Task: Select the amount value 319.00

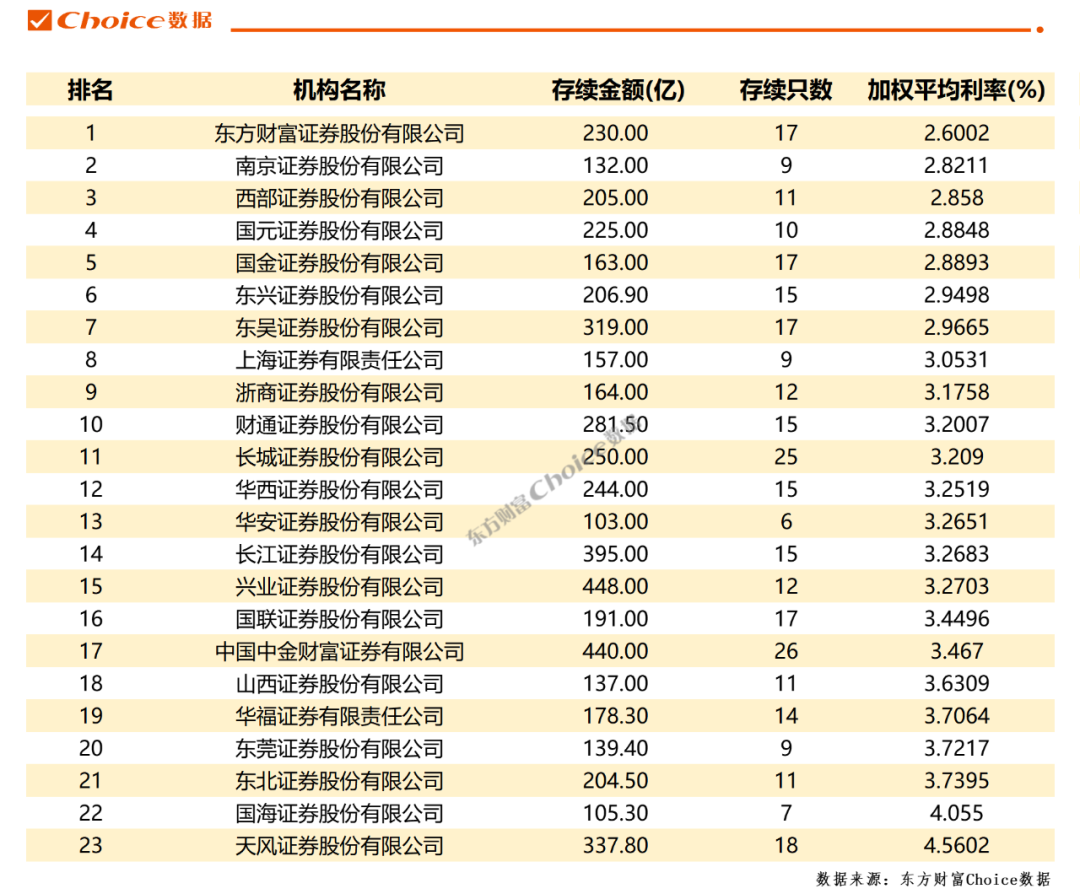Action: 615,327
